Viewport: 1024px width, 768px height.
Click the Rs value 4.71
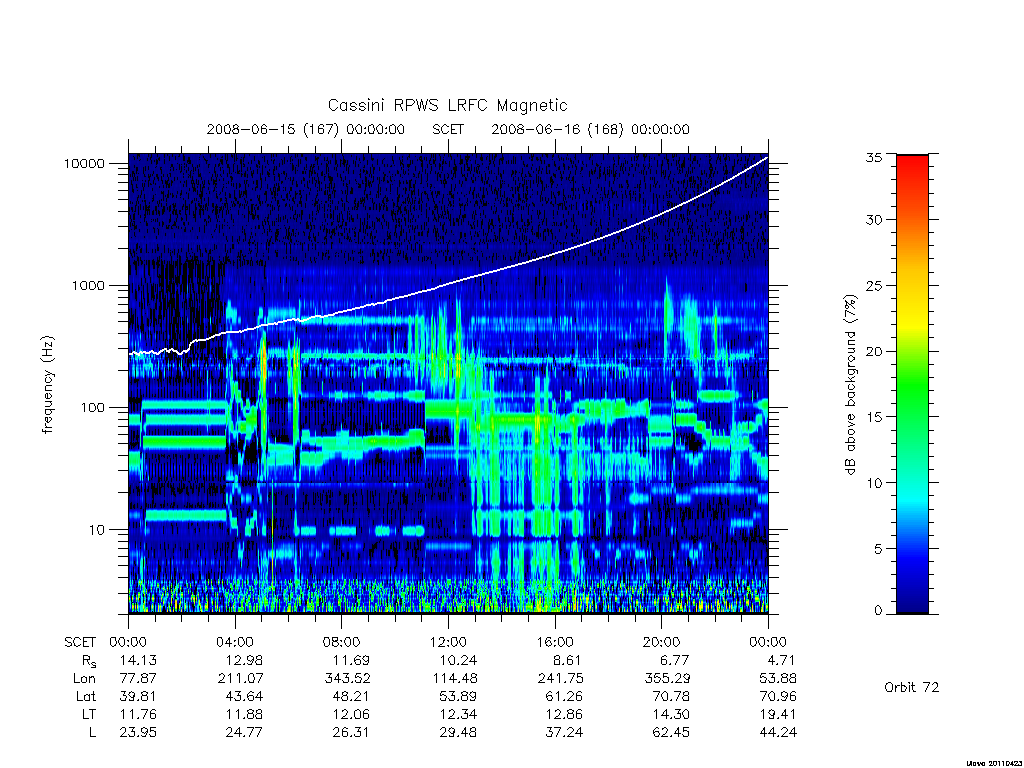tap(780, 660)
